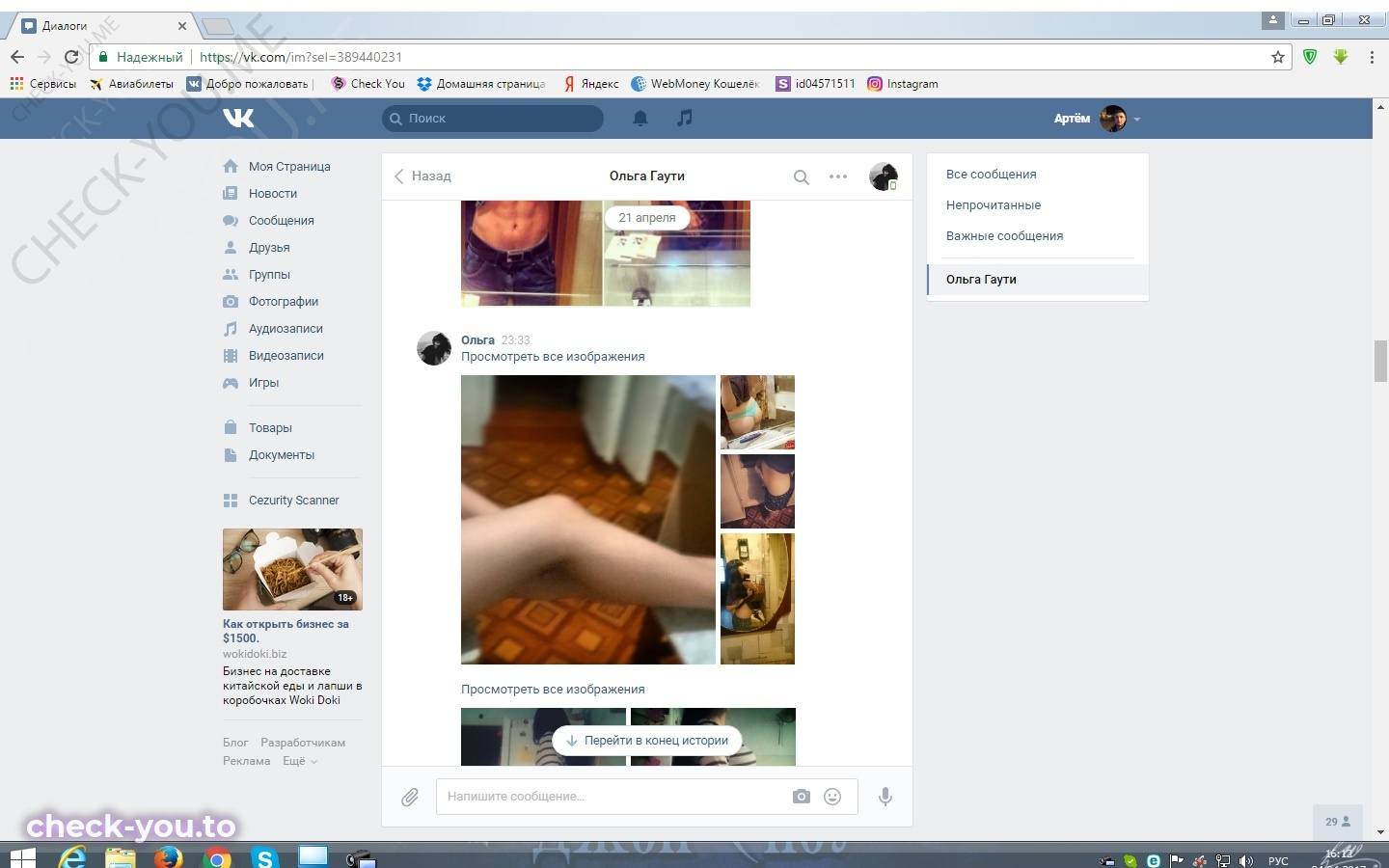Open Check You bookmark
1389x868 pixels.
click(x=368, y=84)
